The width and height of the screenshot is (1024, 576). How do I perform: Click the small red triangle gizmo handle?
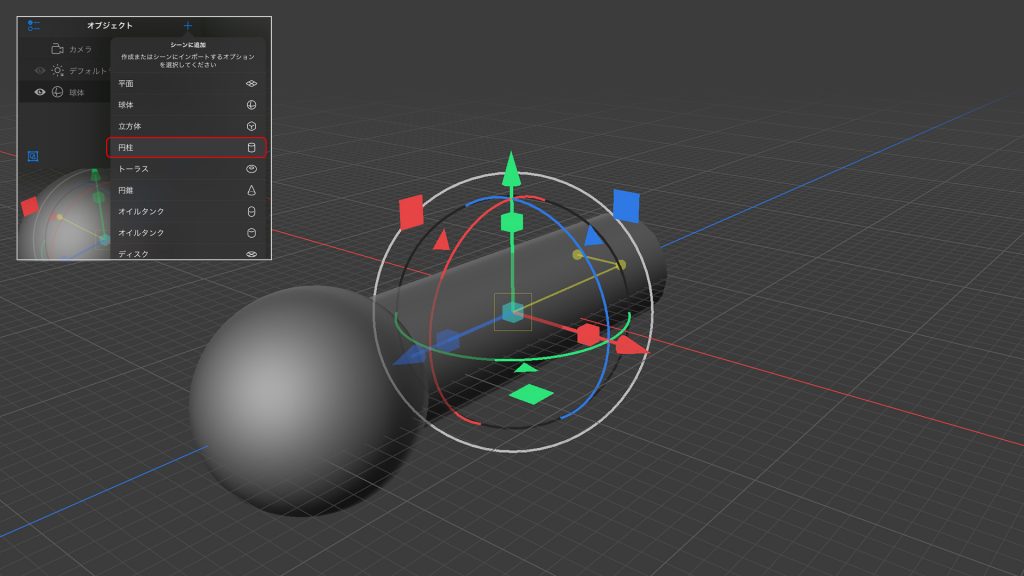click(x=442, y=240)
